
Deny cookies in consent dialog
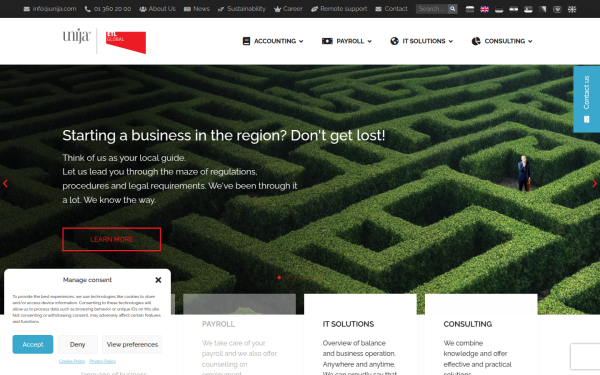[77, 344]
